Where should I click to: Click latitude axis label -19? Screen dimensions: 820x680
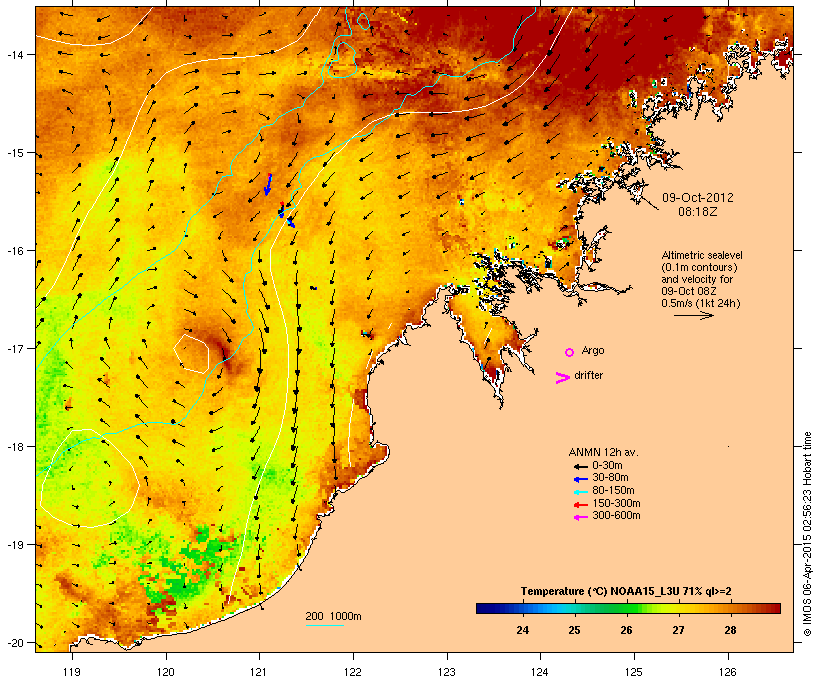(x=15, y=545)
